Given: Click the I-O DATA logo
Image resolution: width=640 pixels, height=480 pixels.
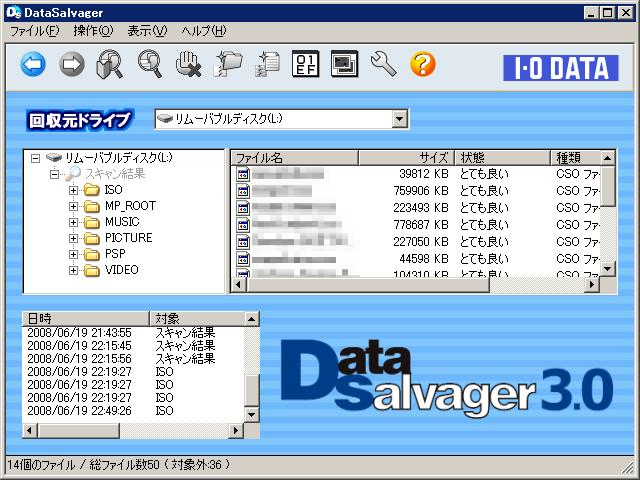Looking at the screenshot, I should tap(561, 68).
